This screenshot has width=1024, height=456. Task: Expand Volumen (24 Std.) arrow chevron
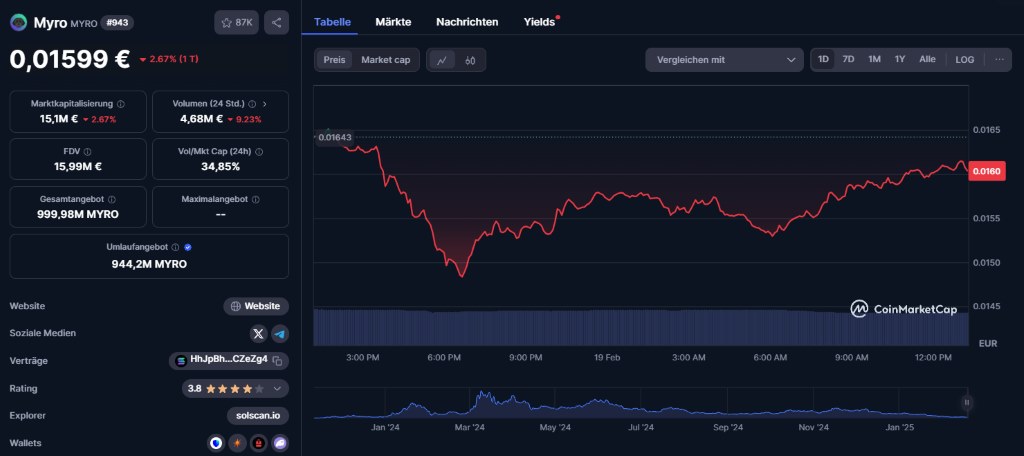[x=264, y=104]
